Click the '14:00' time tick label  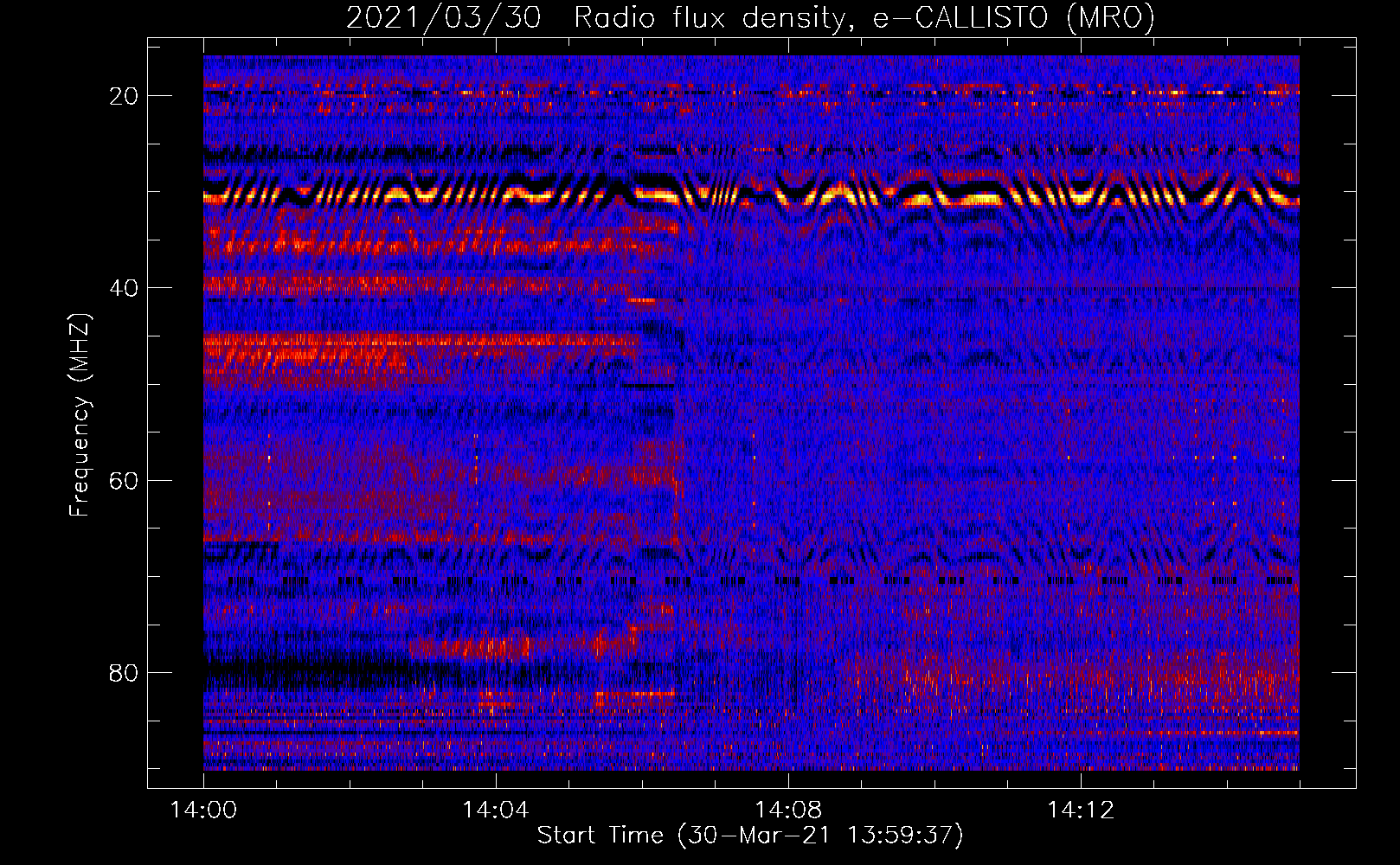pyautogui.click(x=203, y=811)
